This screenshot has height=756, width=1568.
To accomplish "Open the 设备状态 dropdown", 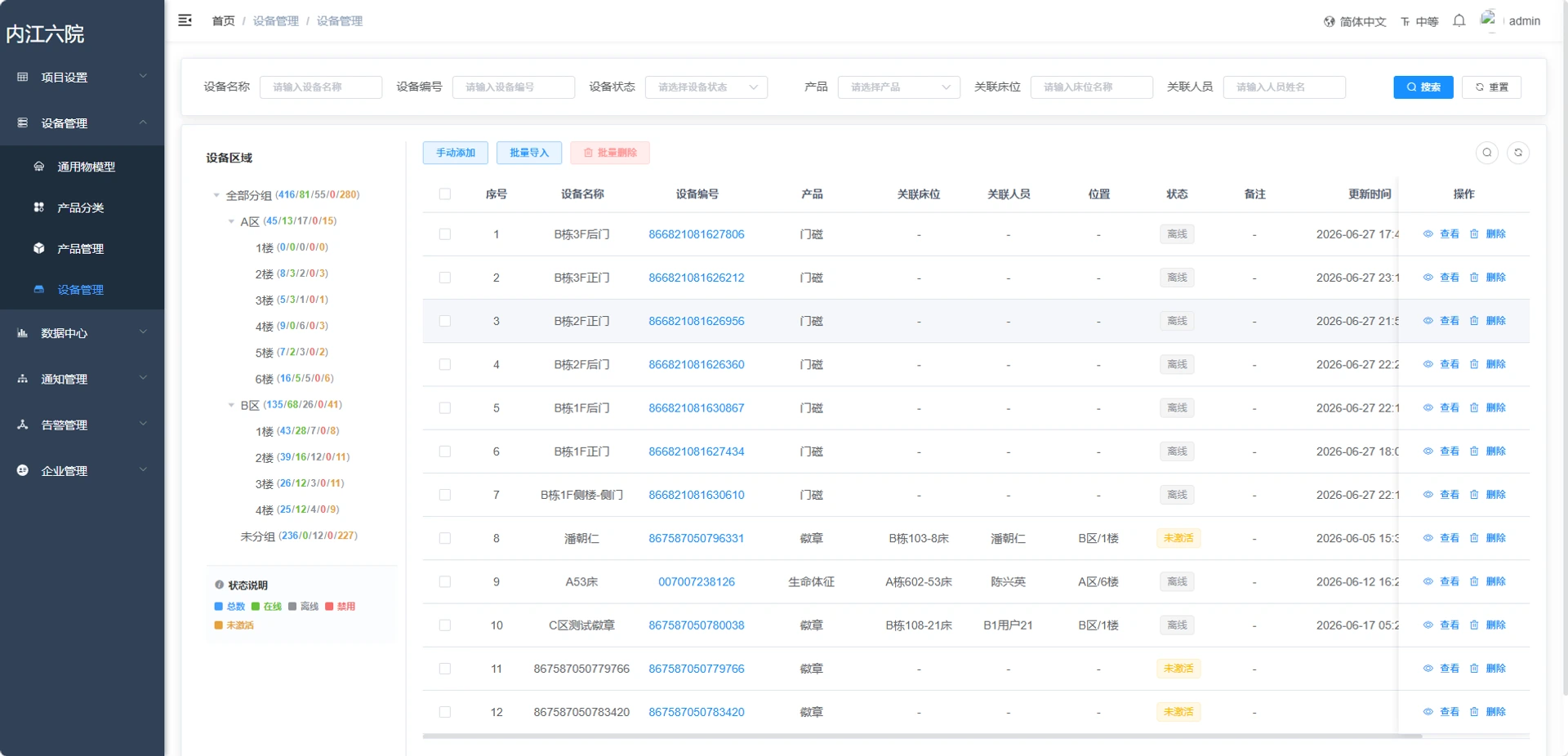I will tap(706, 87).
